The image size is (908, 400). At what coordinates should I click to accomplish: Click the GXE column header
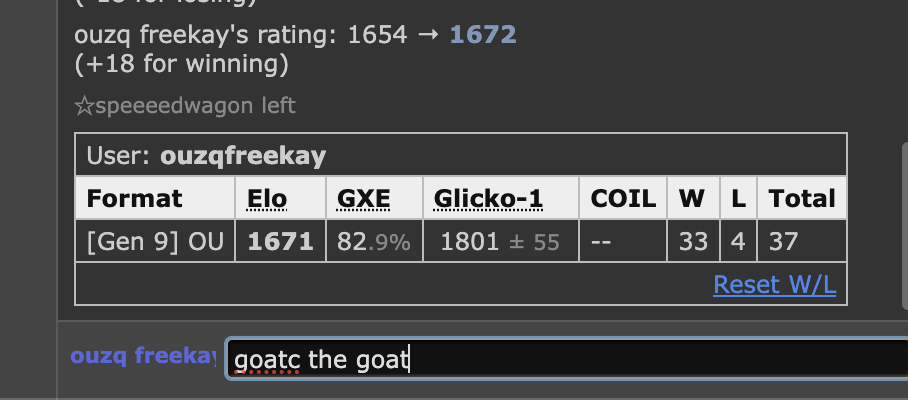[364, 199]
